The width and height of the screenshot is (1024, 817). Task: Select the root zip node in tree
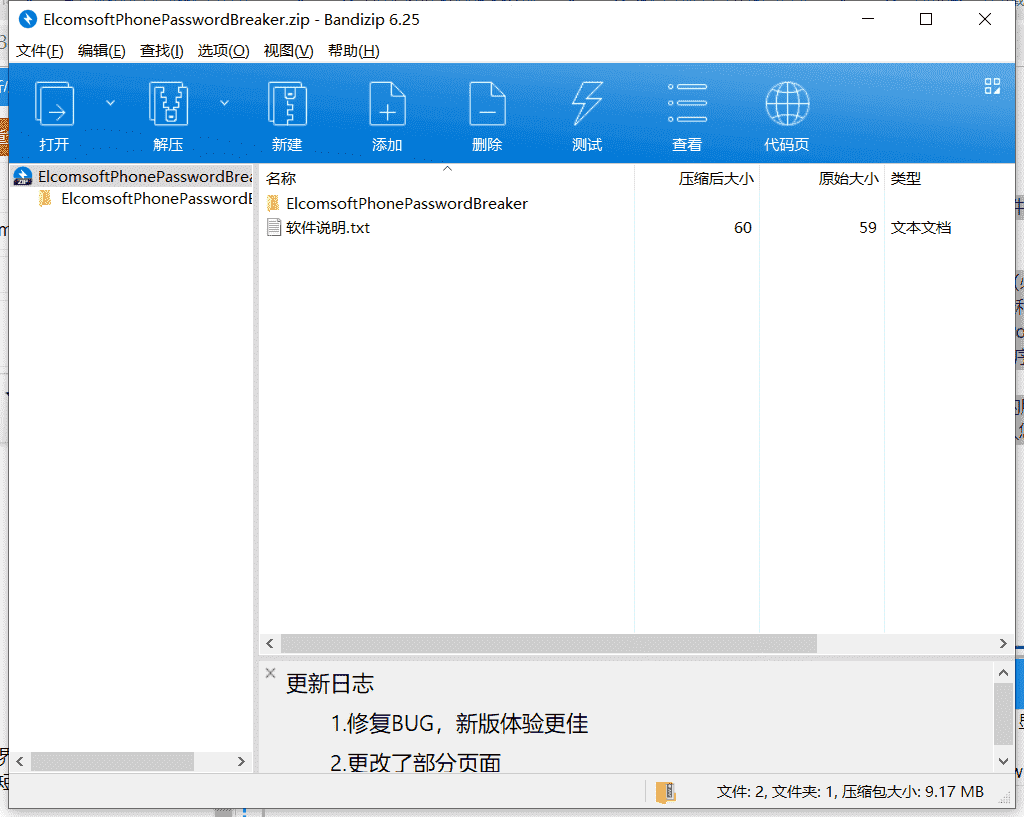pyautogui.click(x=133, y=176)
